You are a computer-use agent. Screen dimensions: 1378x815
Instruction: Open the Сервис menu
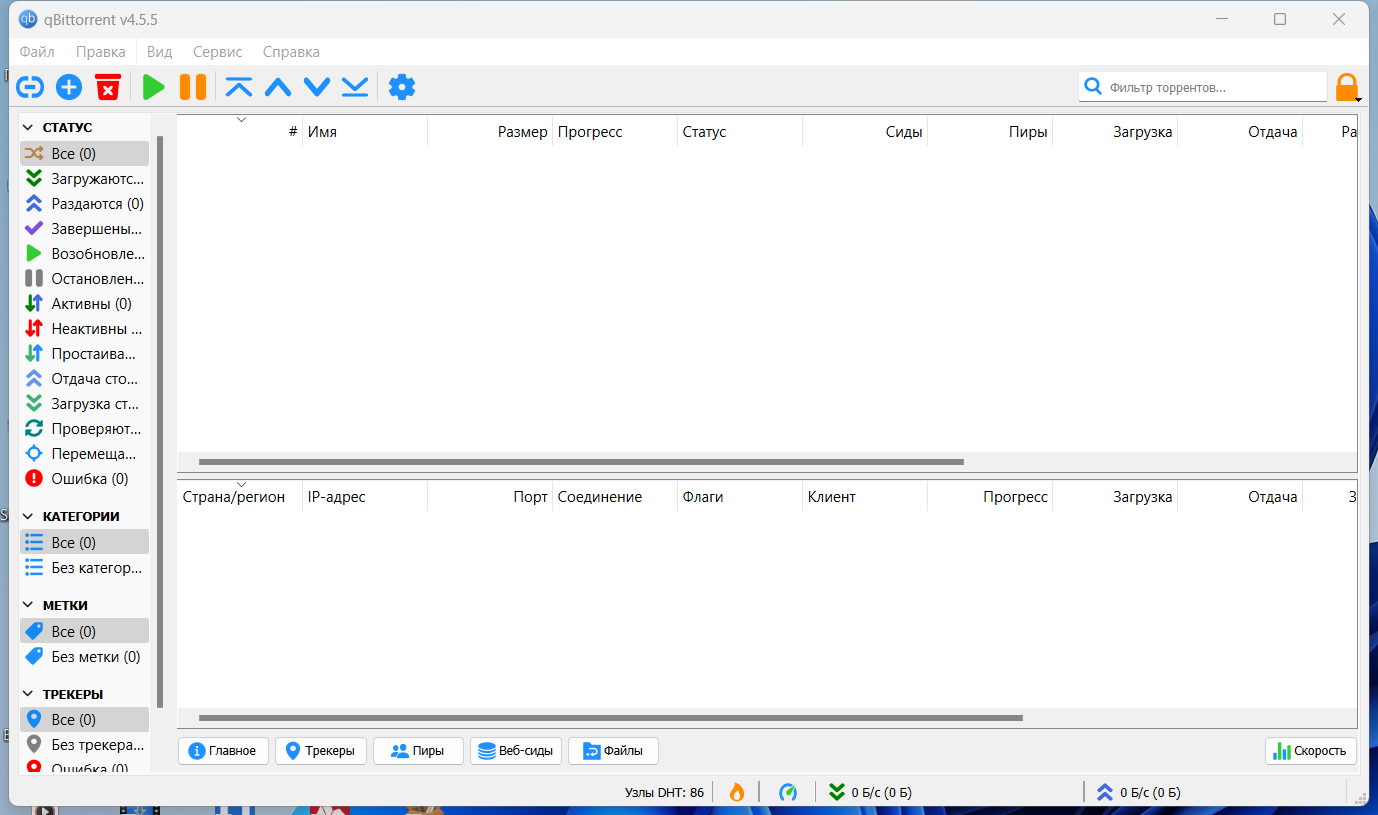click(217, 52)
